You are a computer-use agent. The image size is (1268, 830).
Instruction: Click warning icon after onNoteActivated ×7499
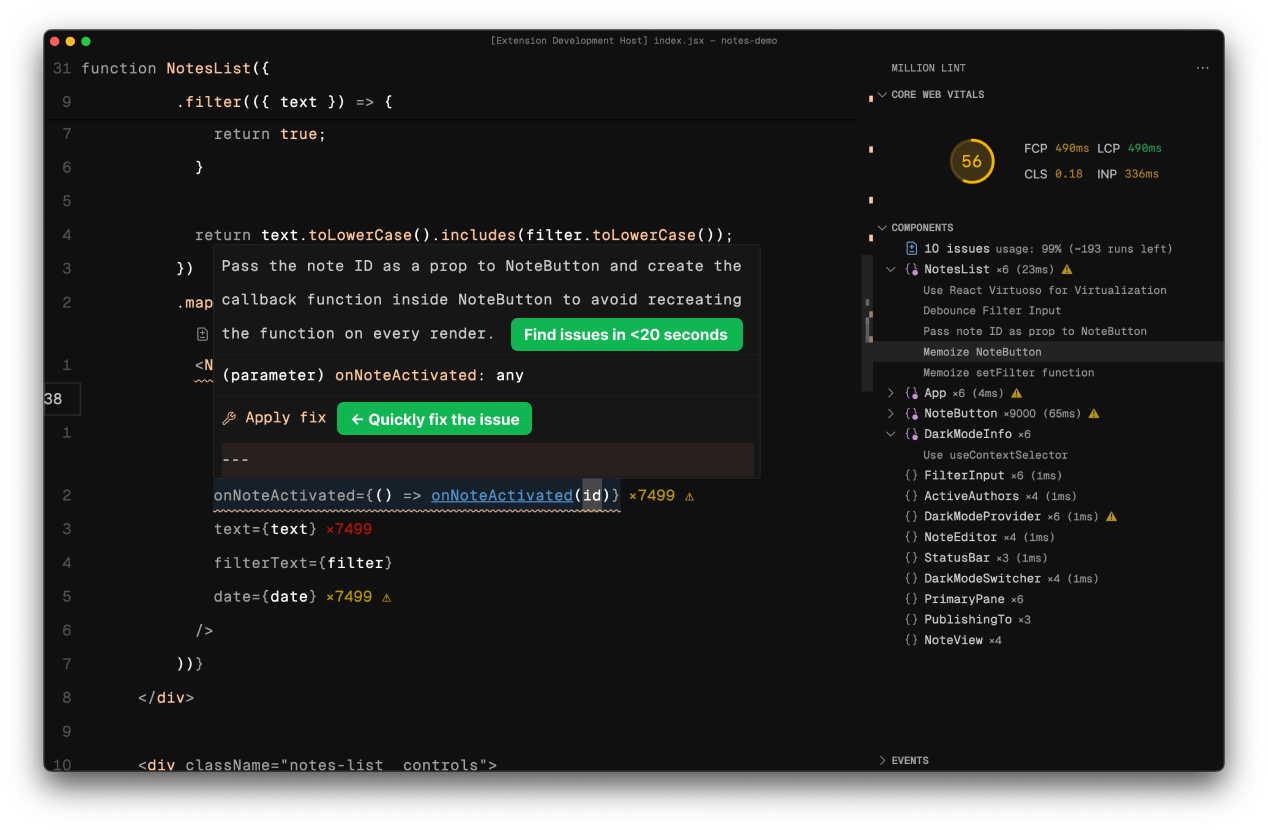690,496
